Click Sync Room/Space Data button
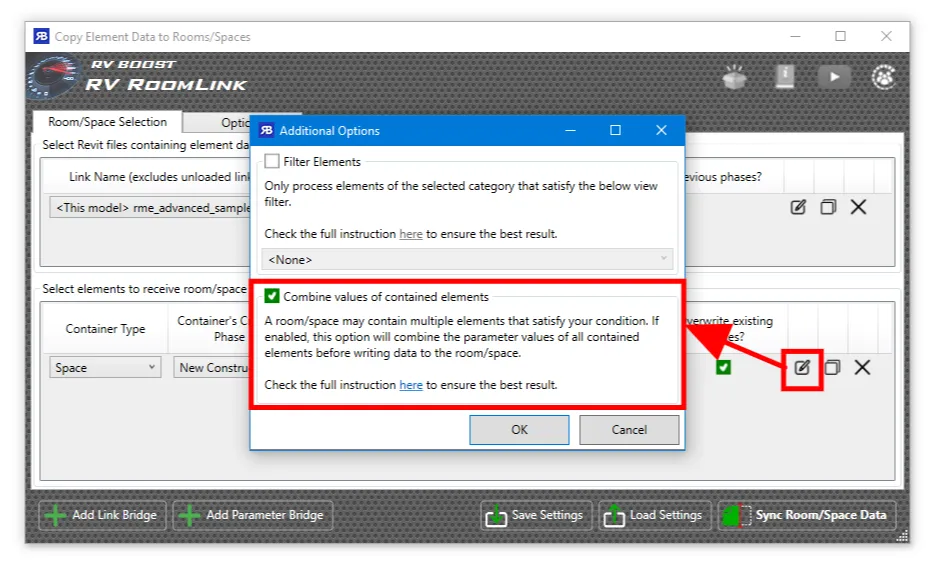This screenshot has height=571, width=935. [x=806, y=515]
